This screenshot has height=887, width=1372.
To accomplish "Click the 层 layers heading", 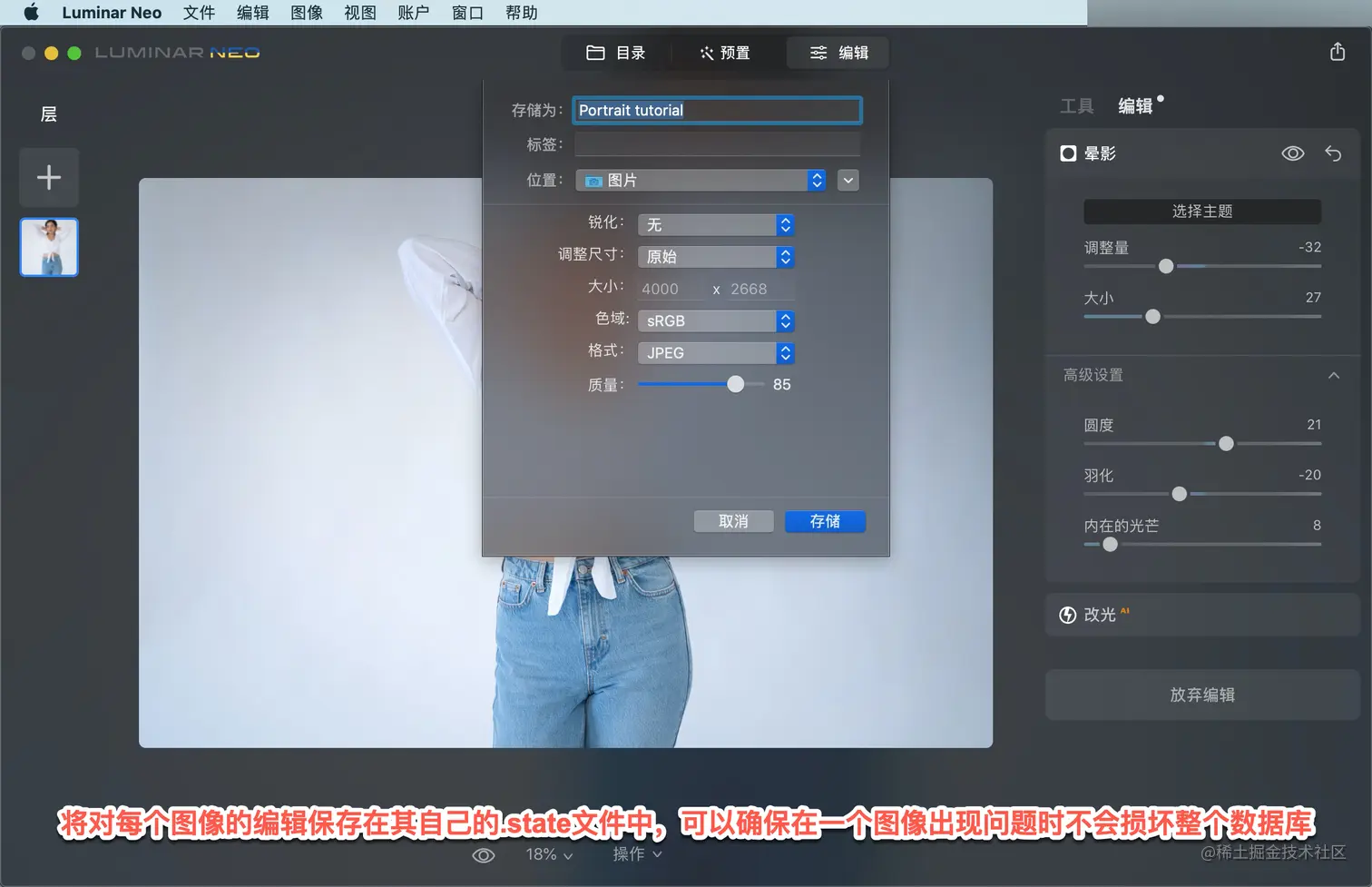I will tap(49, 113).
